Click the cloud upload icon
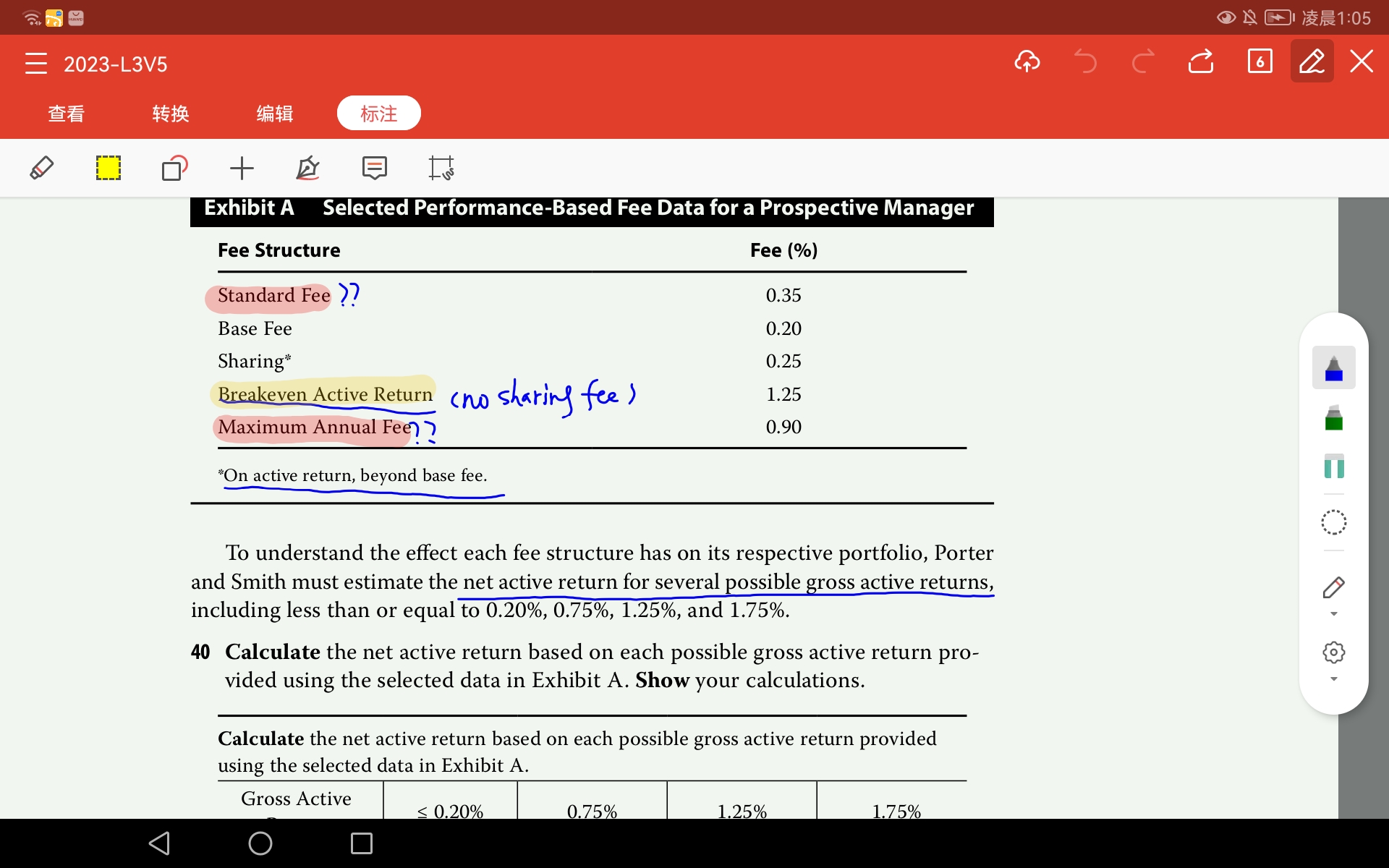This screenshot has height=868, width=1389. click(x=1027, y=61)
